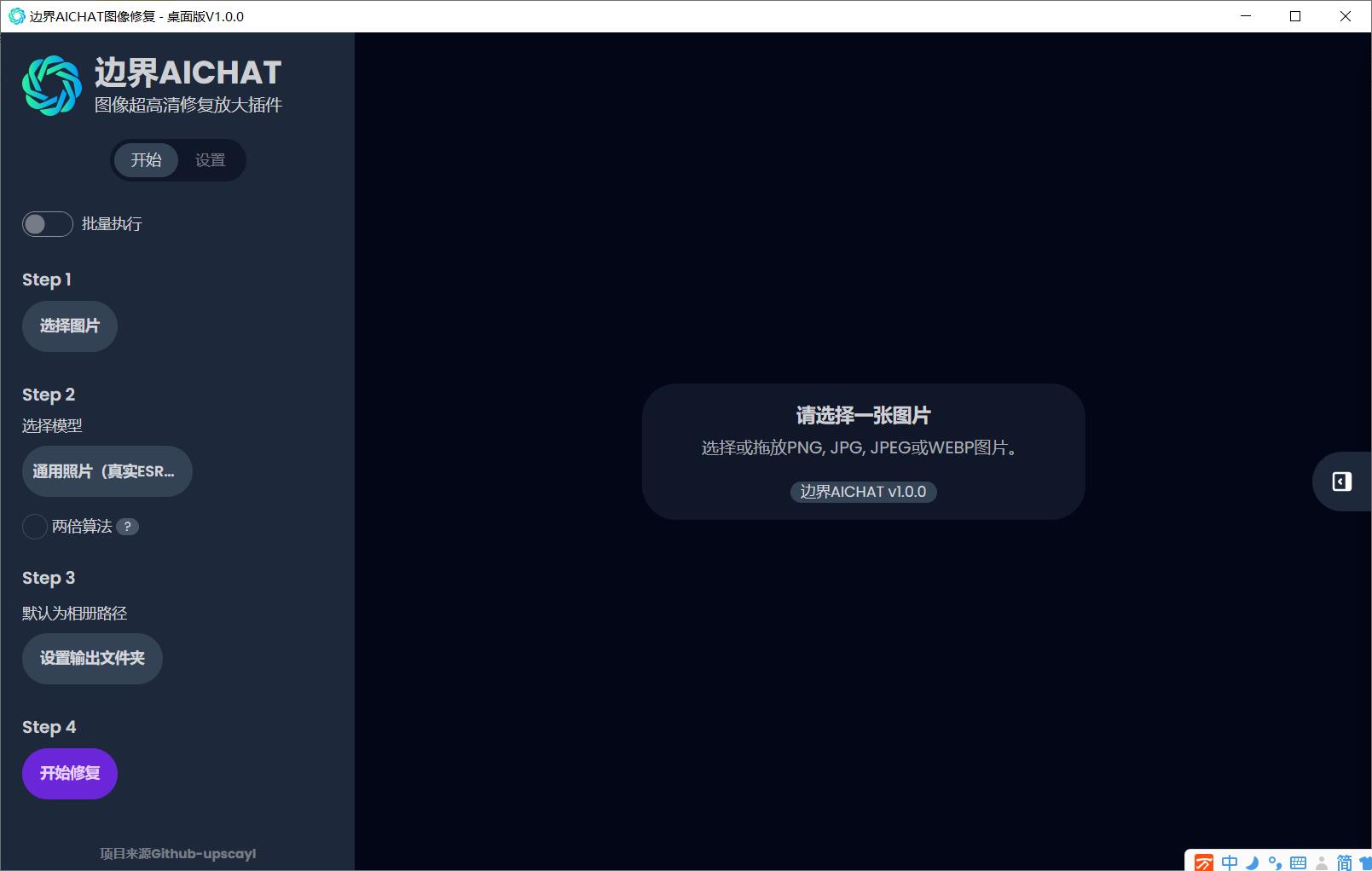Switch to the 开始 tab
The height and width of the screenshot is (871, 1372).
146,160
